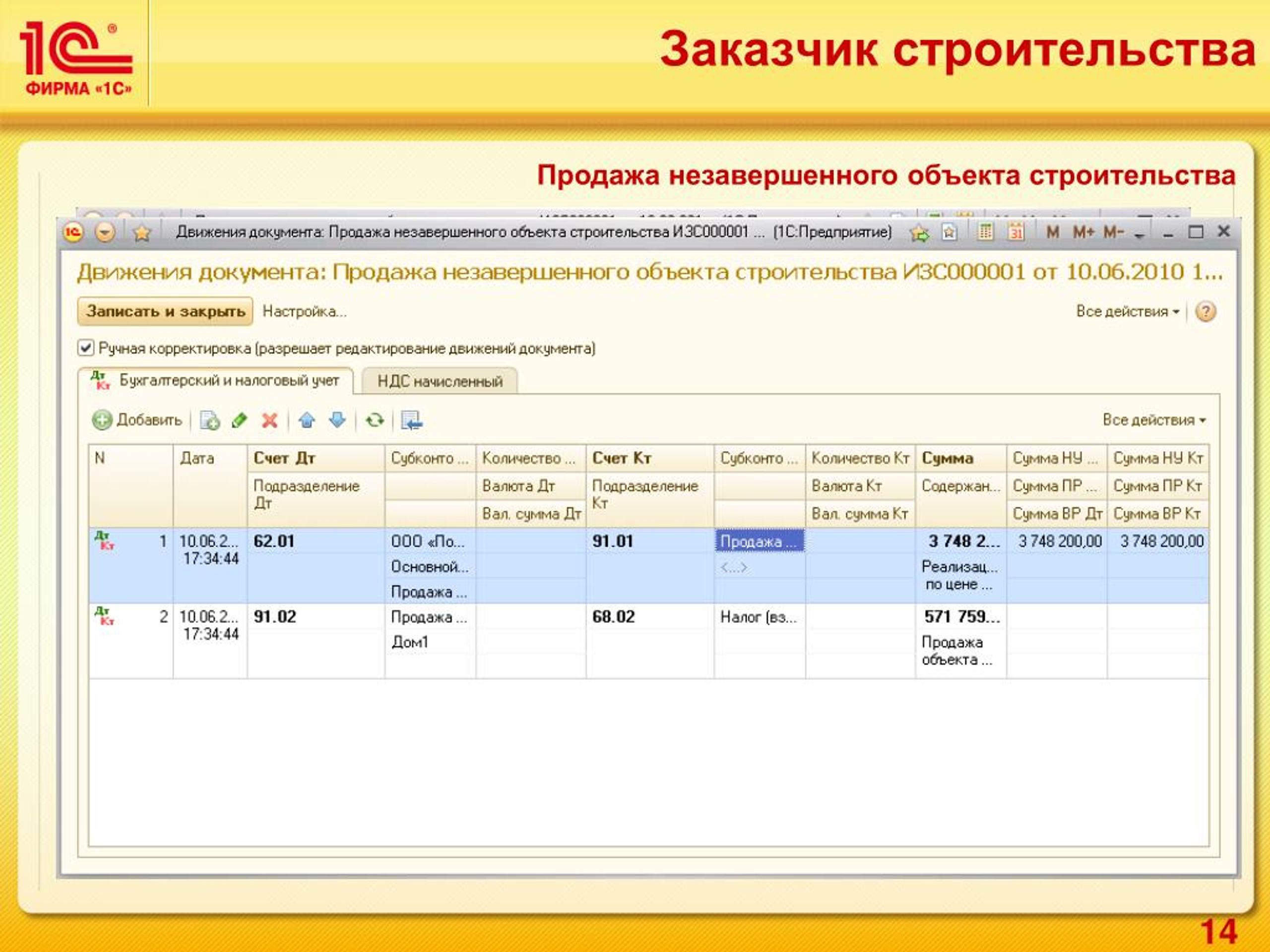Open the round dropdown button beside the 1C logo

pos(105,233)
